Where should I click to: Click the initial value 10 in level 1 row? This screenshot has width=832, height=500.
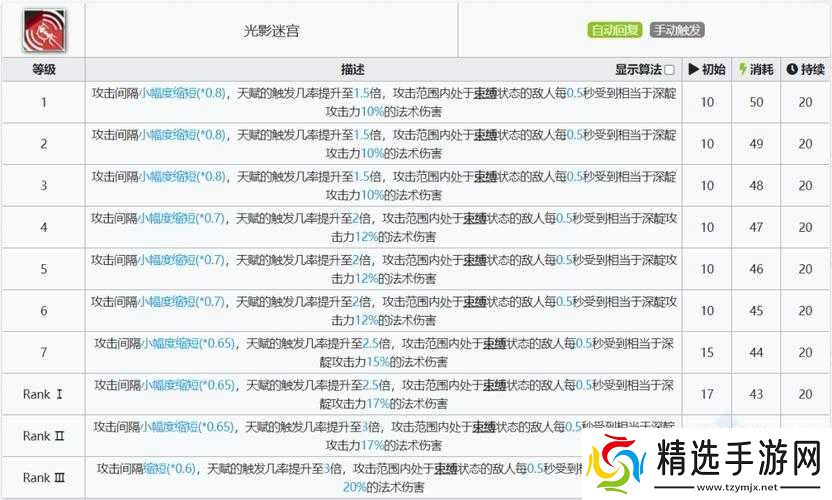[707, 102]
